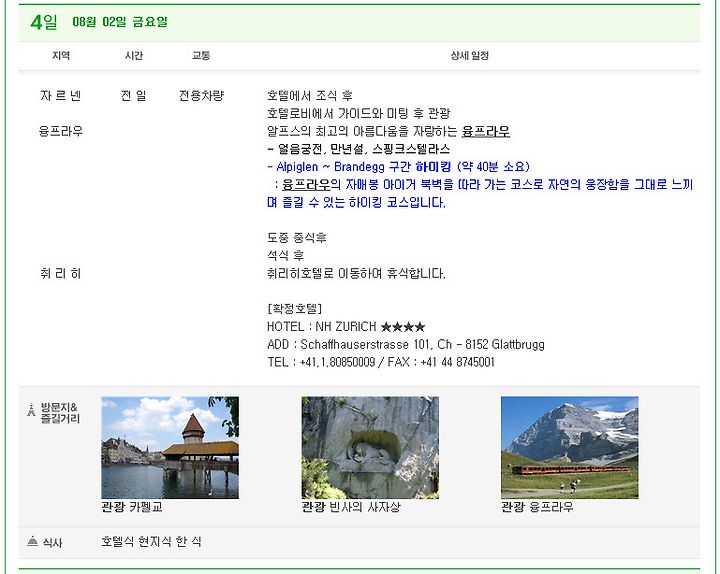This screenshot has height=574, width=720.
Task: Click the line 도중 중식후
Action: 297,238
